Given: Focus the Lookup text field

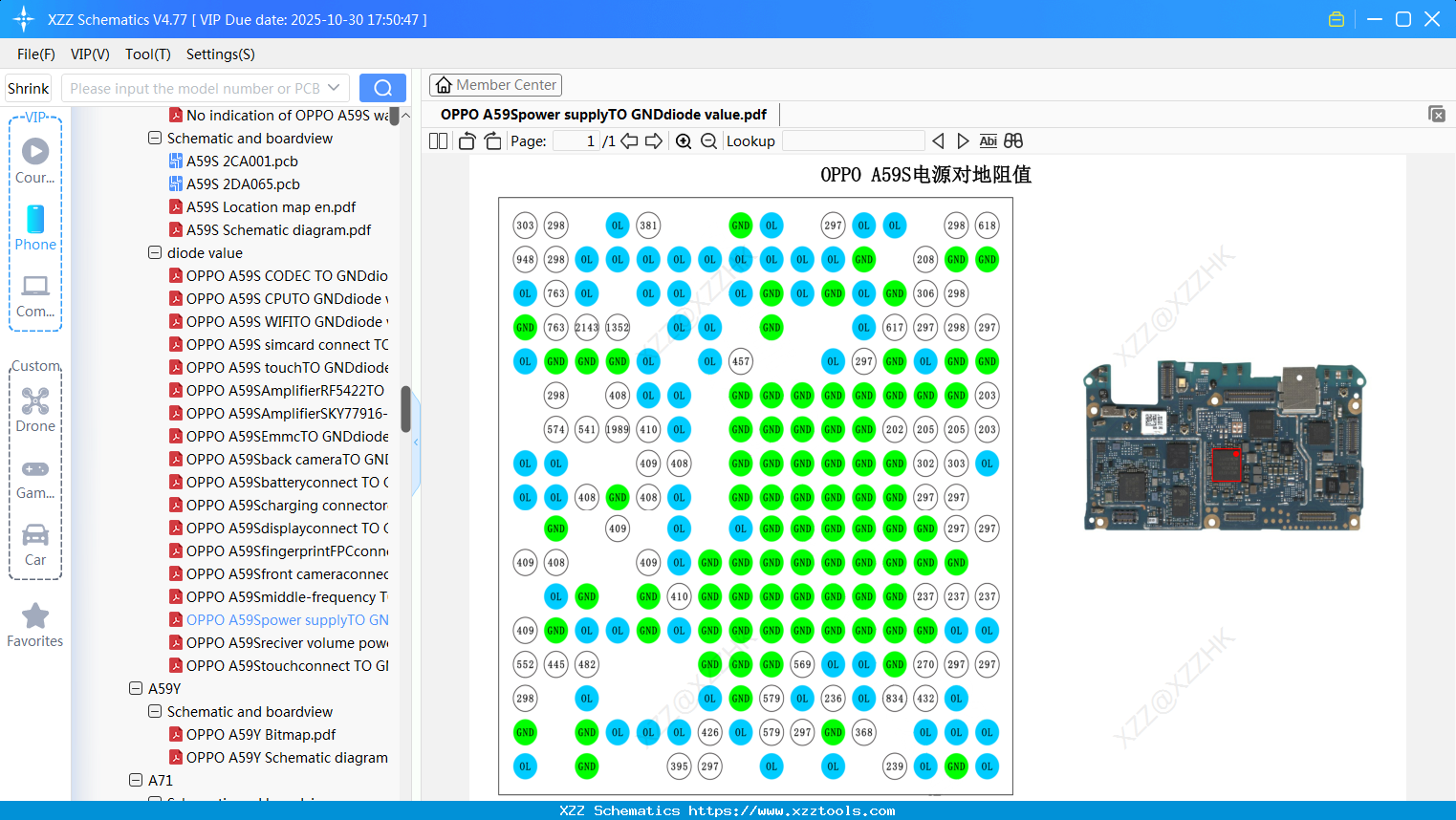Looking at the screenshot, I should tap(853, 141).
